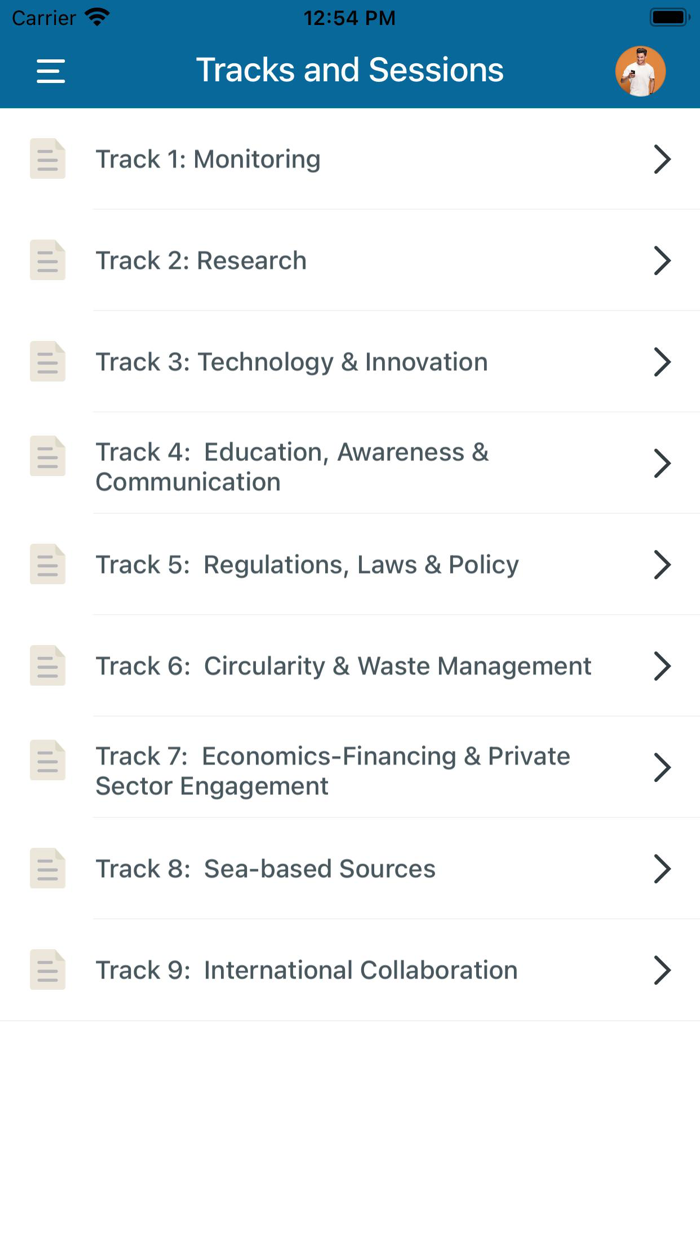Select the Tracks and Sessions title
Image resolution: width=700 pixels, height=1244 pixels.
349,70
